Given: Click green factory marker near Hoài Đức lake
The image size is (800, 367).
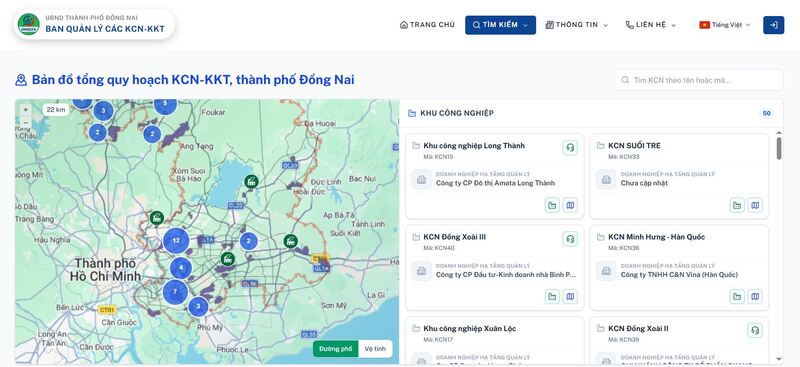Looking at the screenshot, I should (x=251, y=181).
